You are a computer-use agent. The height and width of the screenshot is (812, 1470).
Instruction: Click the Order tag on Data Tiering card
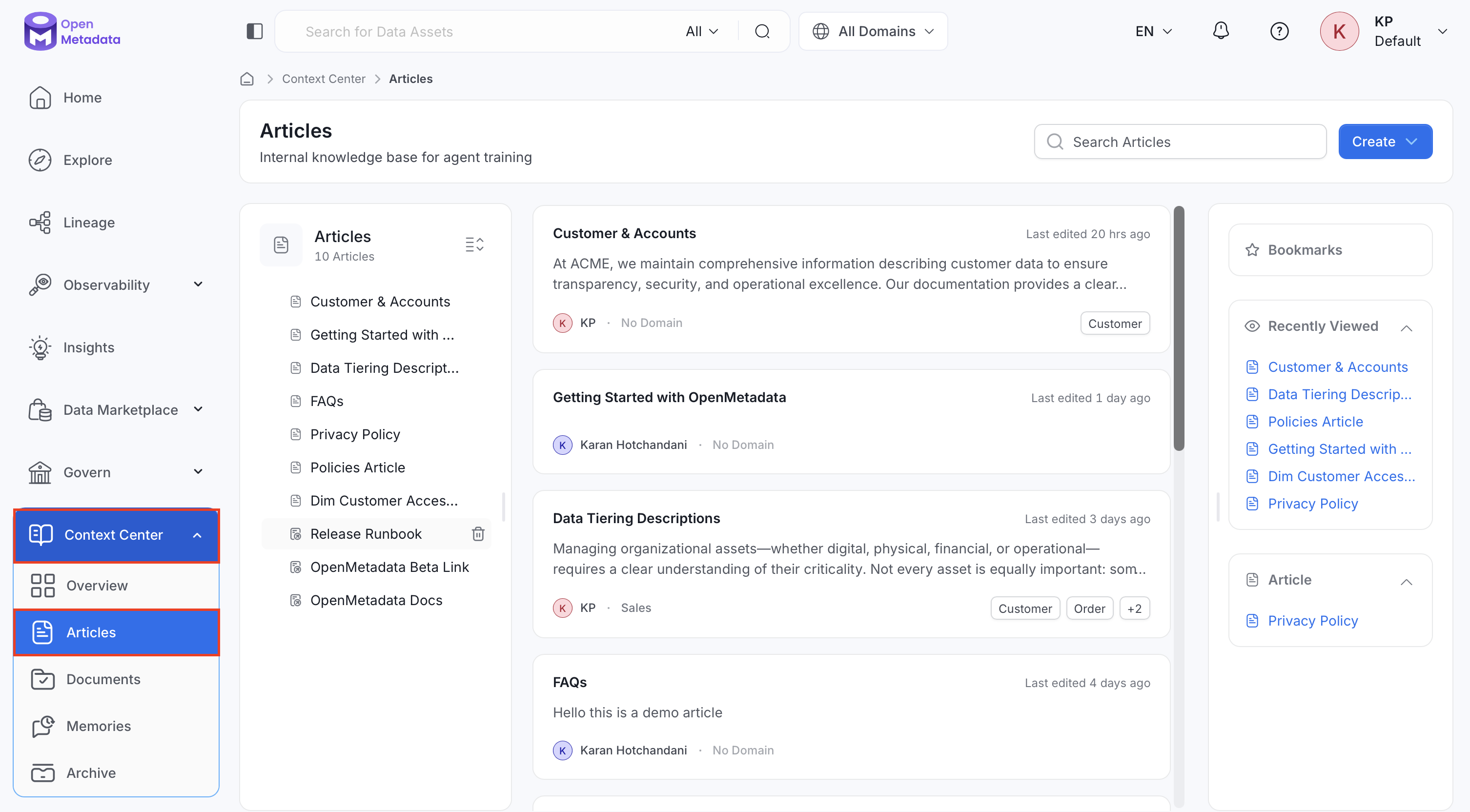tap(1089, 609)
